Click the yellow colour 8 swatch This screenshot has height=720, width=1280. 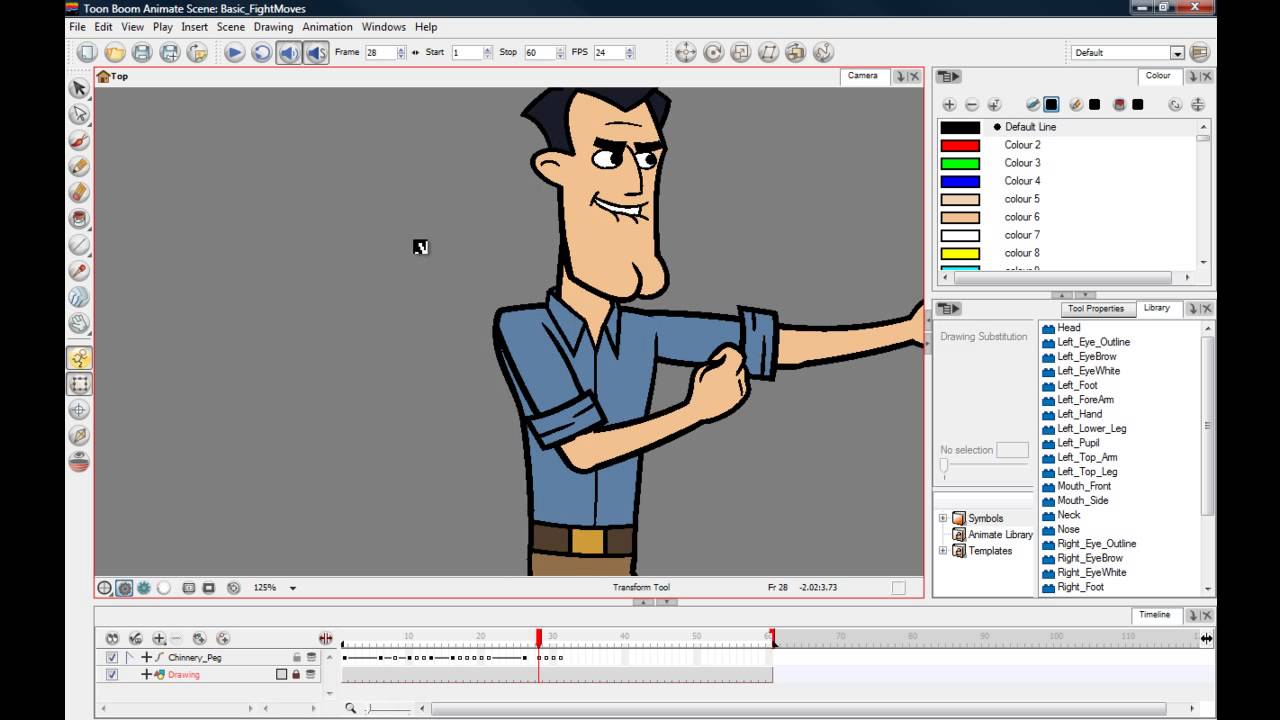point(960,253)
